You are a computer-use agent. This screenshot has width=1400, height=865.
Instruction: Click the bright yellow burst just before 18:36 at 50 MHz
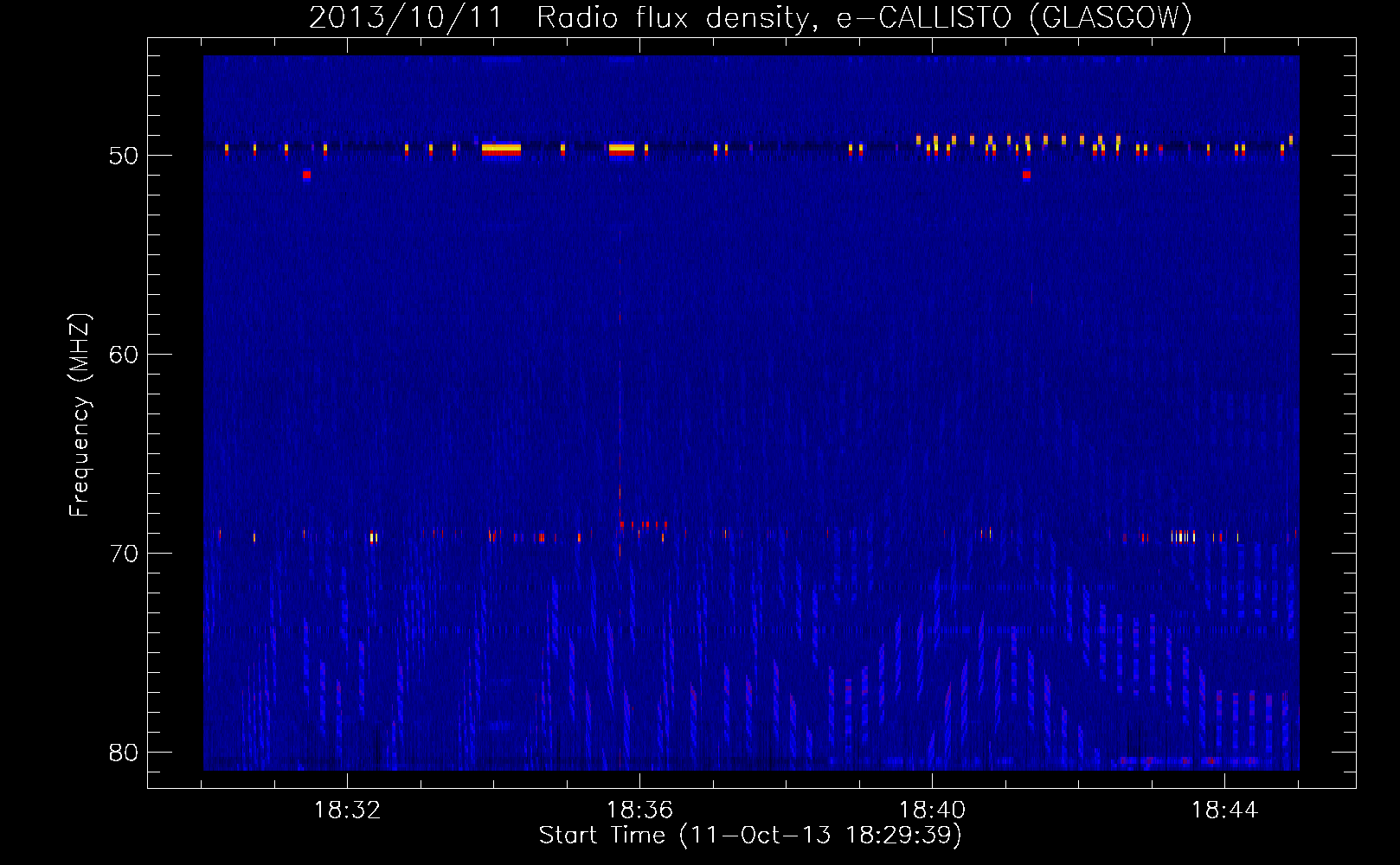pos(621,149)
